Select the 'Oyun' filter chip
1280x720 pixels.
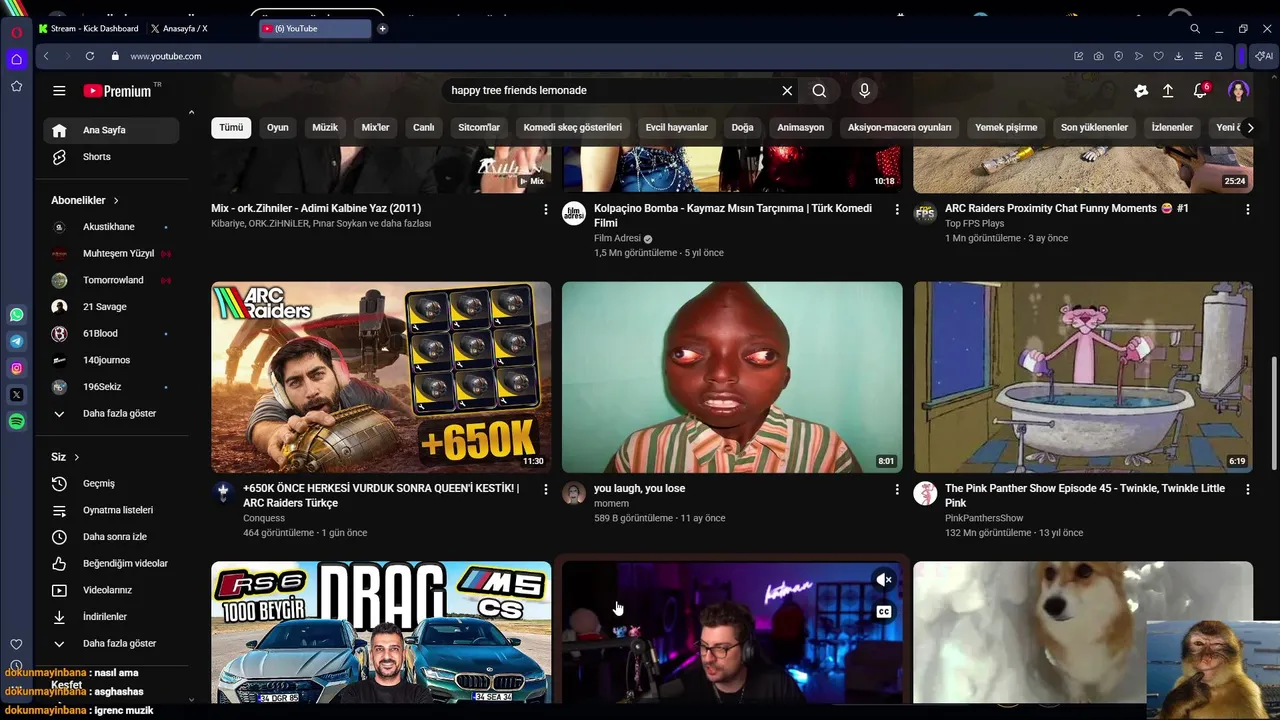coord(278,127)
